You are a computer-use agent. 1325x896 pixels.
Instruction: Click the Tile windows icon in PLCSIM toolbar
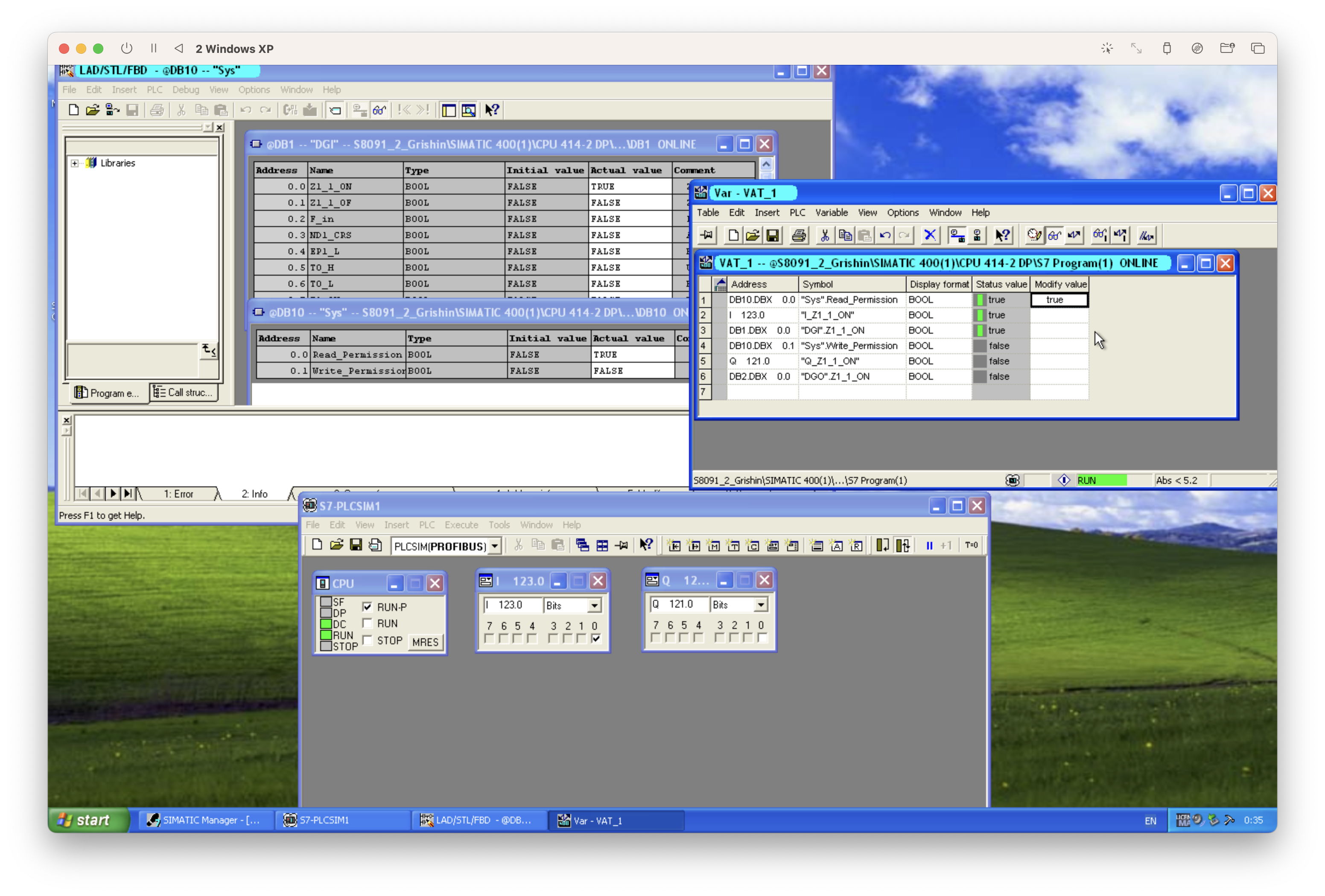602,545
